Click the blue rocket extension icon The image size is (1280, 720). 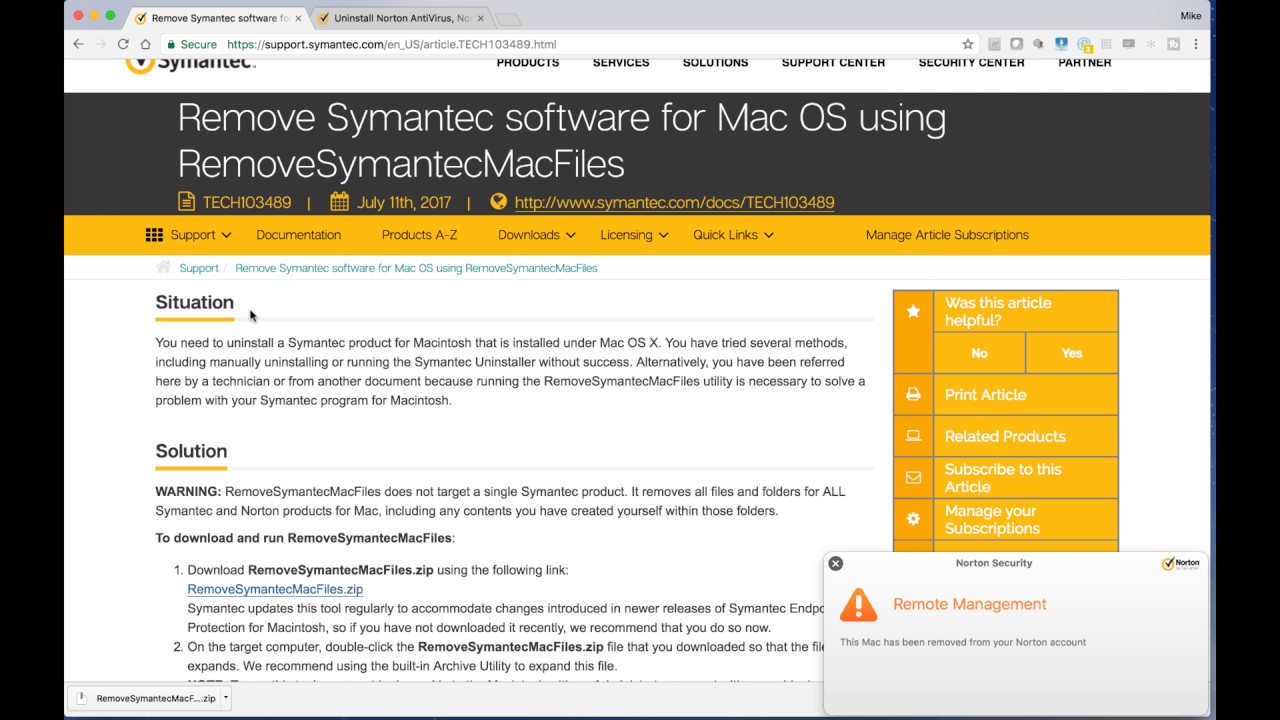tap(1061, 44)
